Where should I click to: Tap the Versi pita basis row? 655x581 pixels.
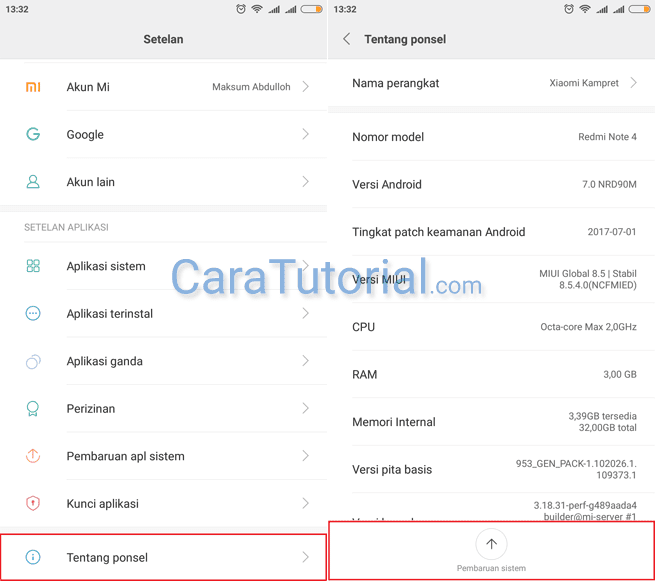tap(492, 469)
